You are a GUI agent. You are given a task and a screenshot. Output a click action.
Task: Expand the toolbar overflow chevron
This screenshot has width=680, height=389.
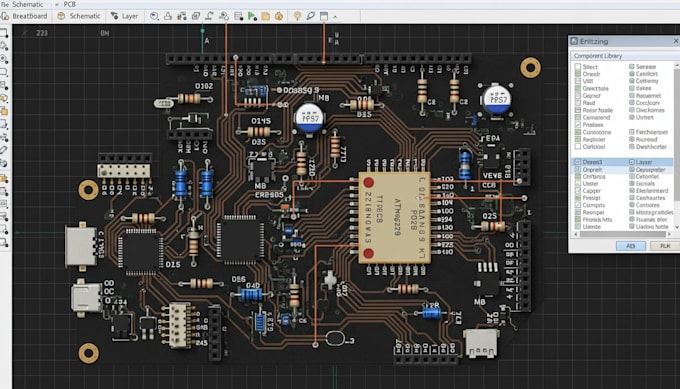[x=335, y=17]
